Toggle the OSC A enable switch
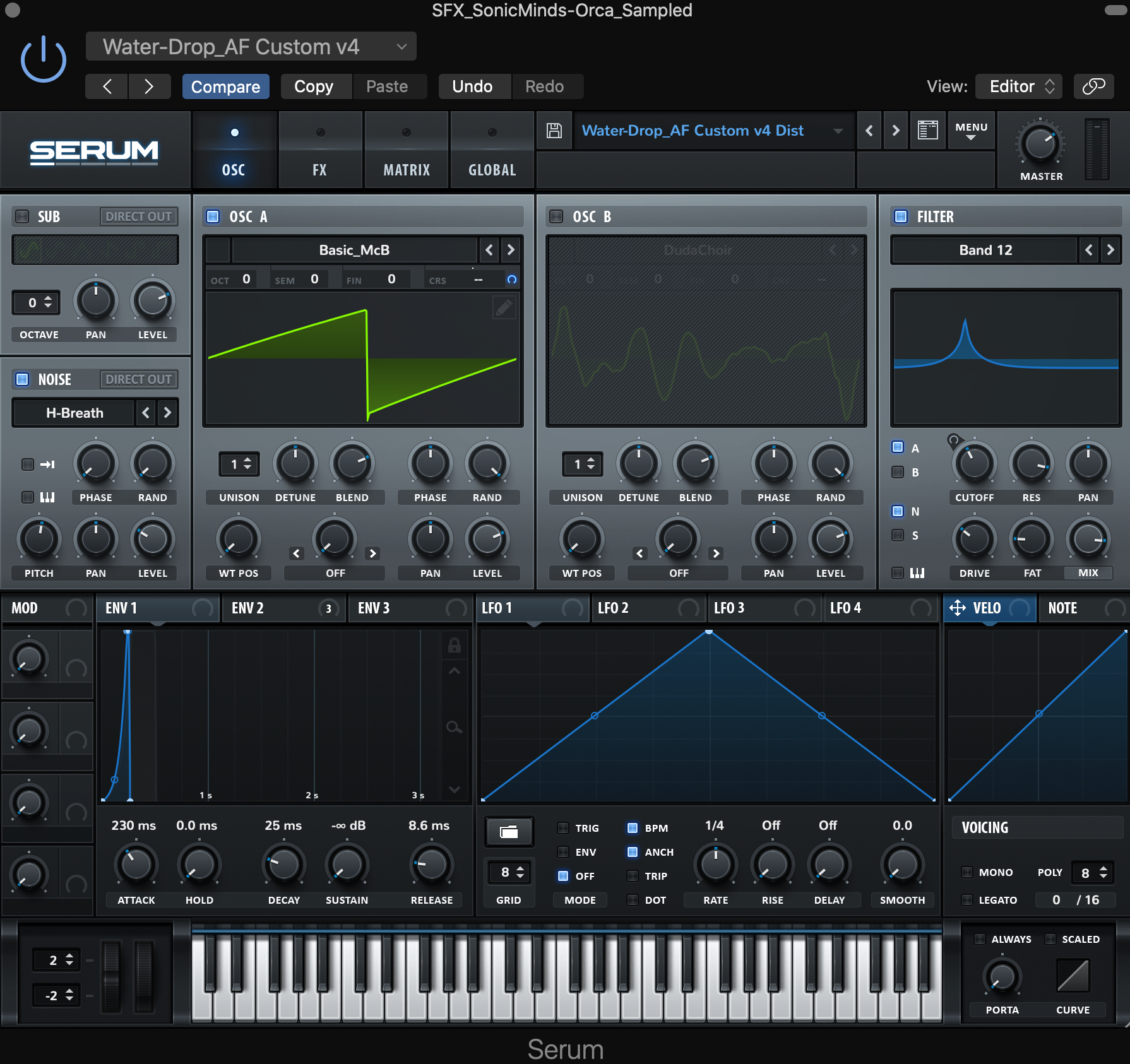The height and width of the screenshot is (1064, 1130). (213, 216)
